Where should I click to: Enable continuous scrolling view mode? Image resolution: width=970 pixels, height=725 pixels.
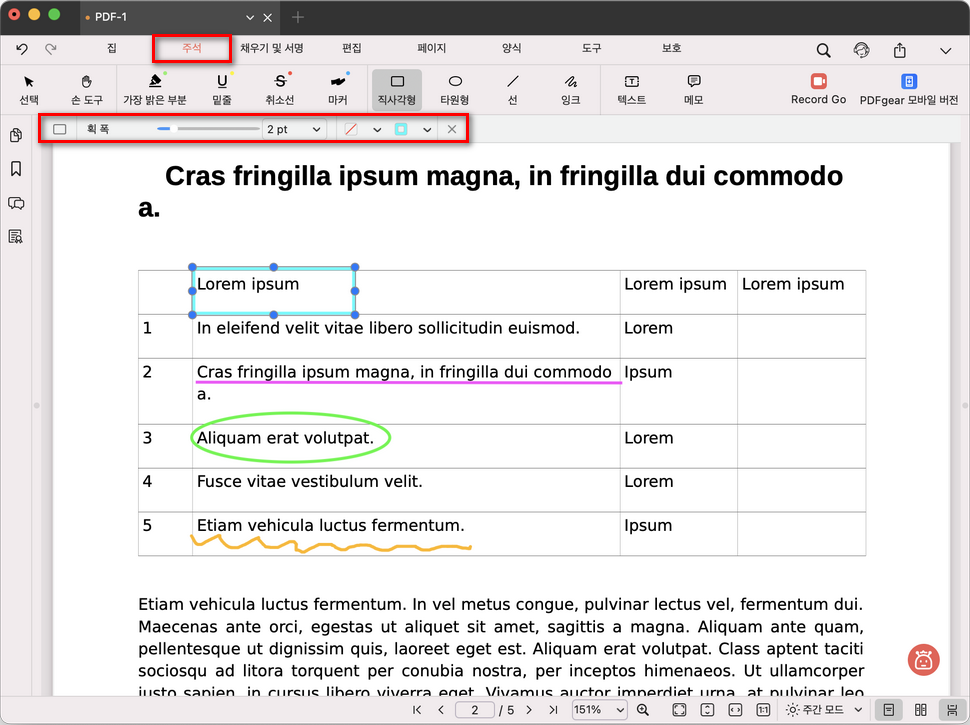pos(947,709)
